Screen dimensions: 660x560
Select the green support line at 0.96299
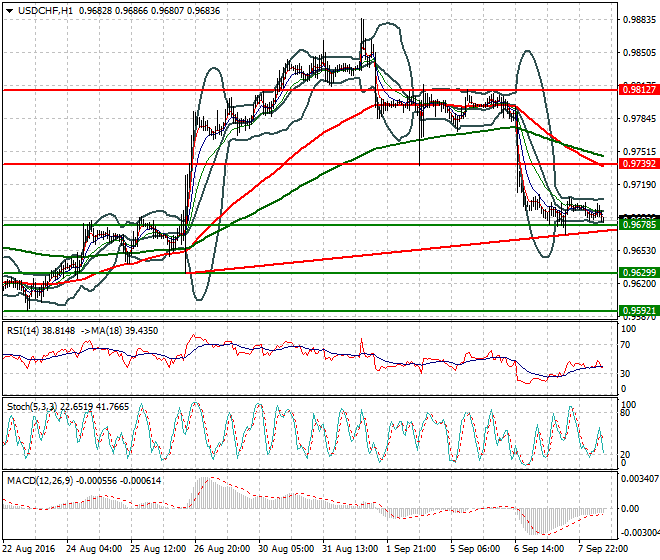310,273
